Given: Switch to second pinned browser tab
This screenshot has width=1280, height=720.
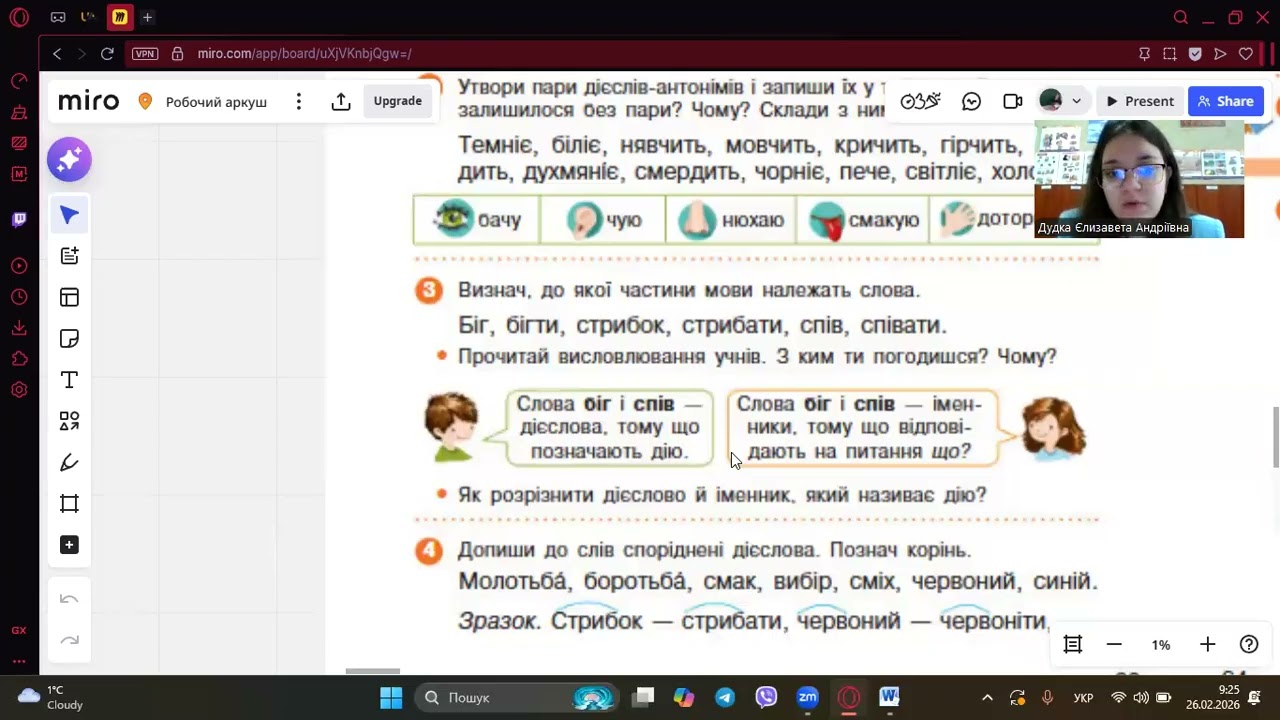Looking at the screenshot, I should [89, 17].
